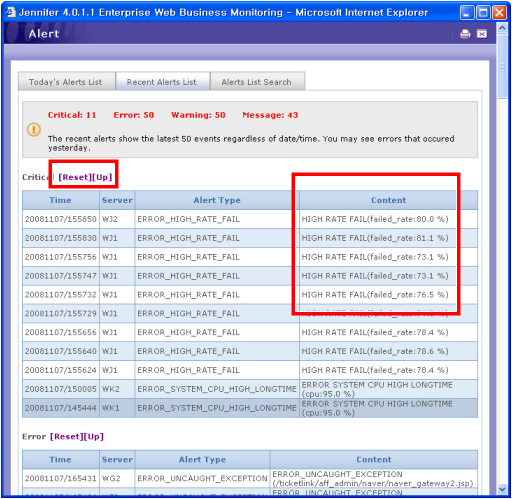Click ERROR_SYSTEM_CPU_HIGH_LONGTIME alert type in WK2 row
Screen dimensions: 512x499
coord(217,389)
